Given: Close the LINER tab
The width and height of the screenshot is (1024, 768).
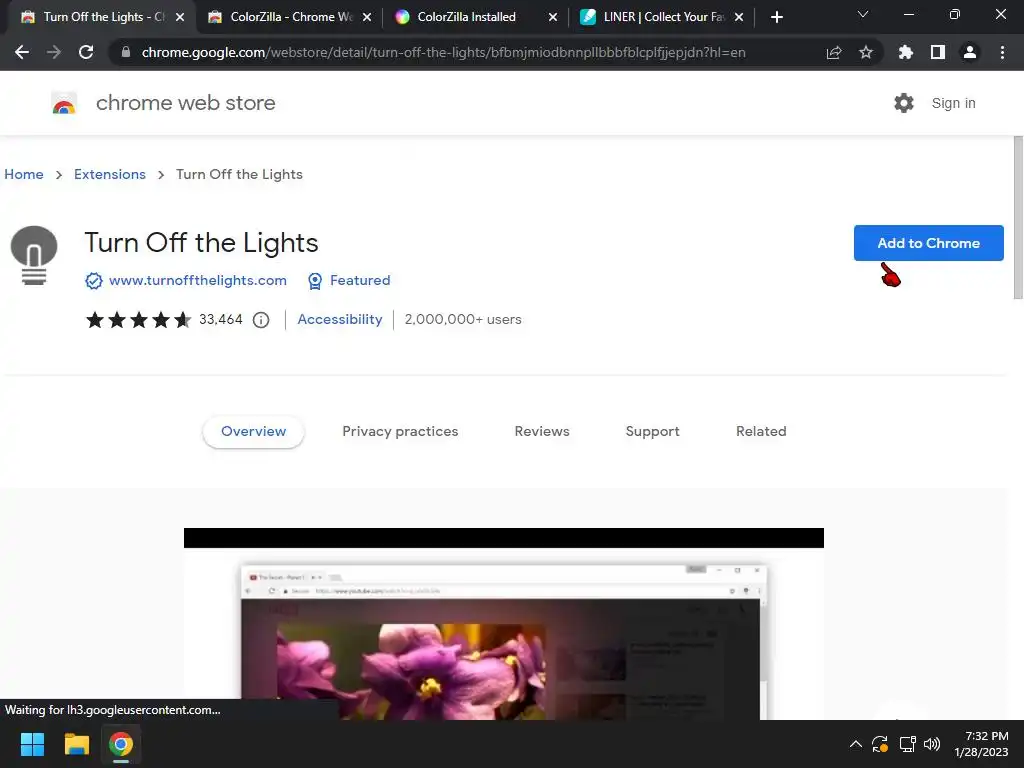Looking at the screenshot, I should [739, 17].
